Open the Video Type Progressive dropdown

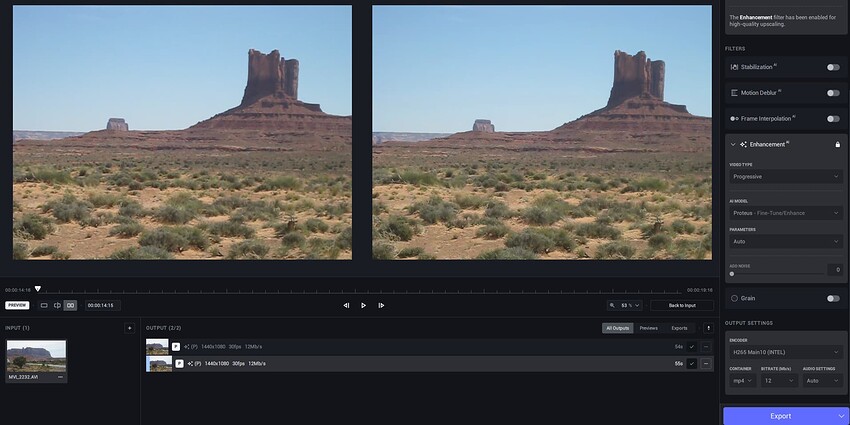(x=786, y=176)
